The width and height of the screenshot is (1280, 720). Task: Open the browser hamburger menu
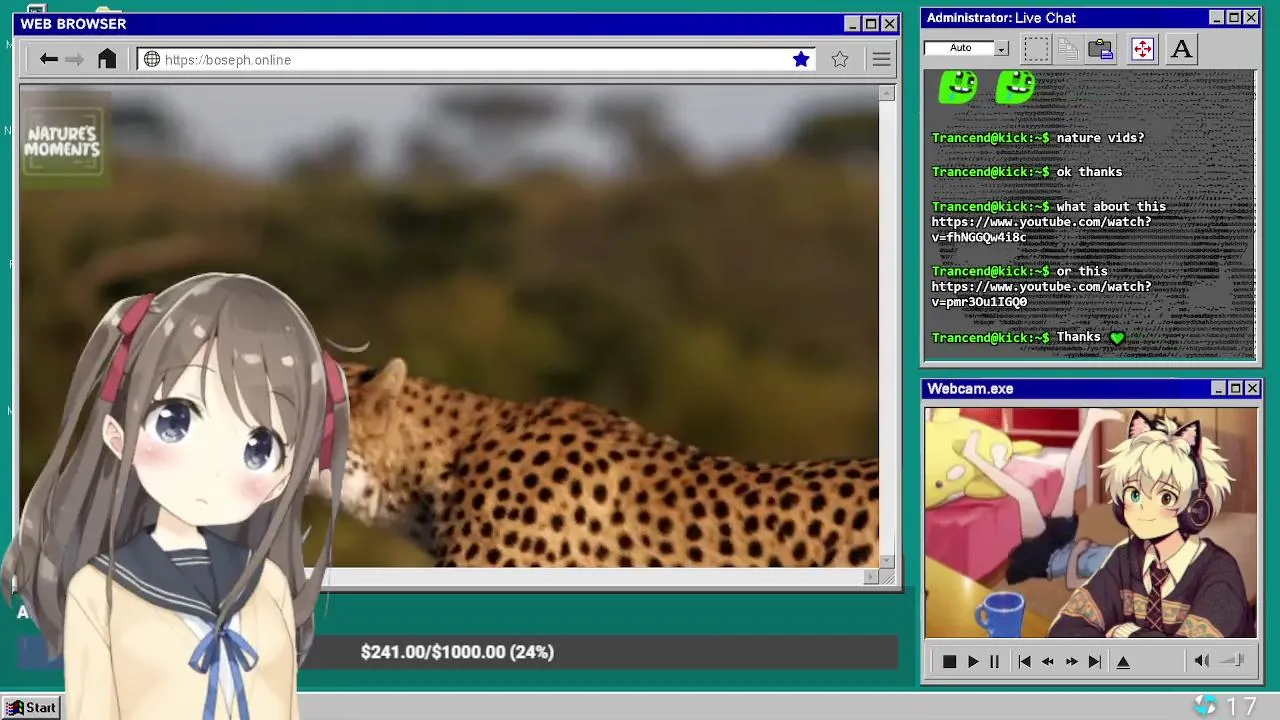tap(881, 59)
